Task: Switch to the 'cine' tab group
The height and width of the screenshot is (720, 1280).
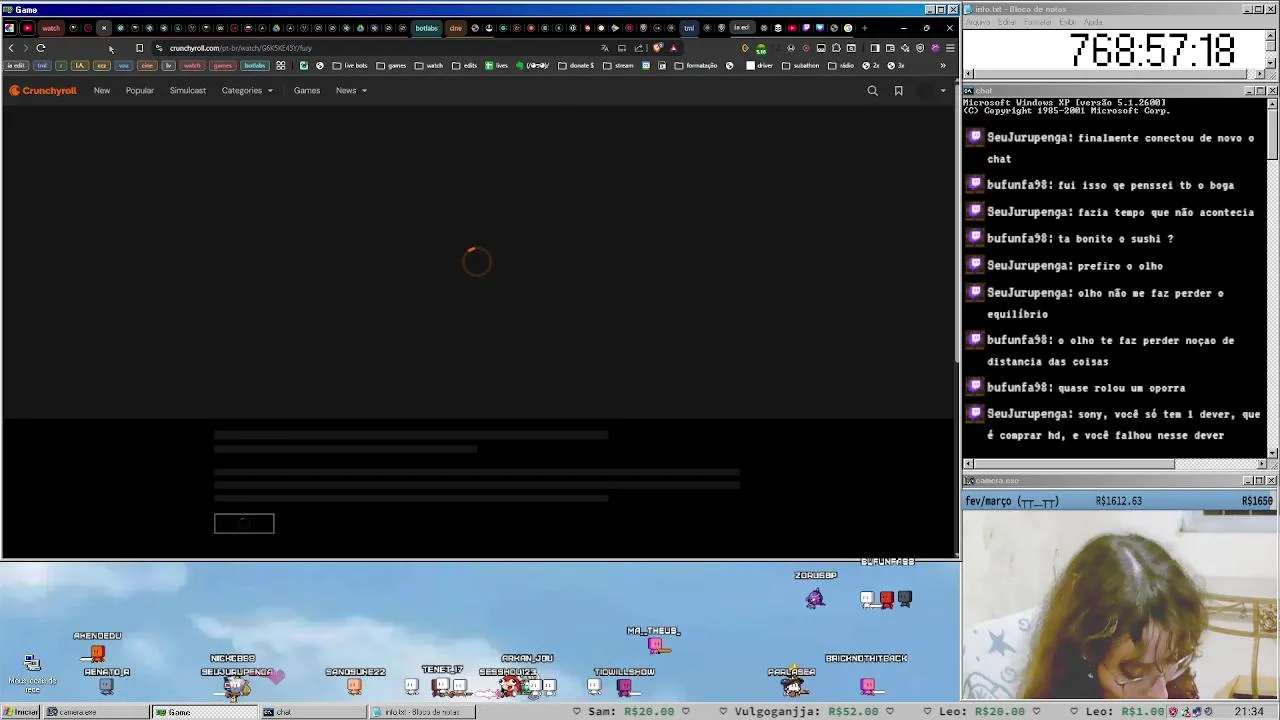Action: (x=456, y=28)
